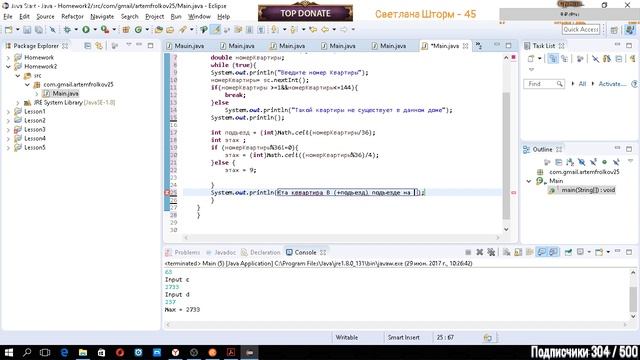Toggle Show Console on standard error

point(553,252)
